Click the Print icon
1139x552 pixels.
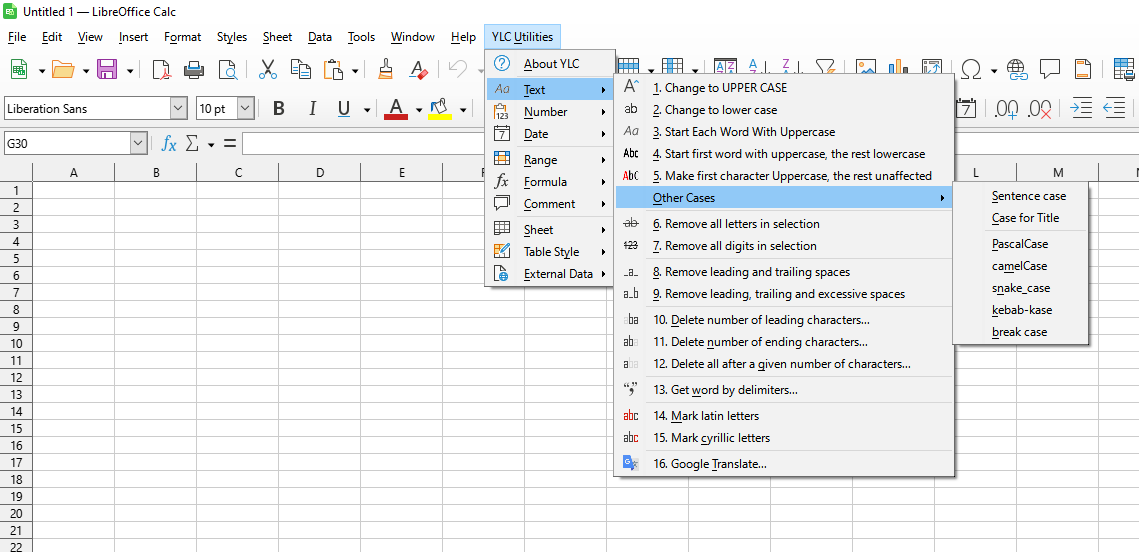(194, 69)
